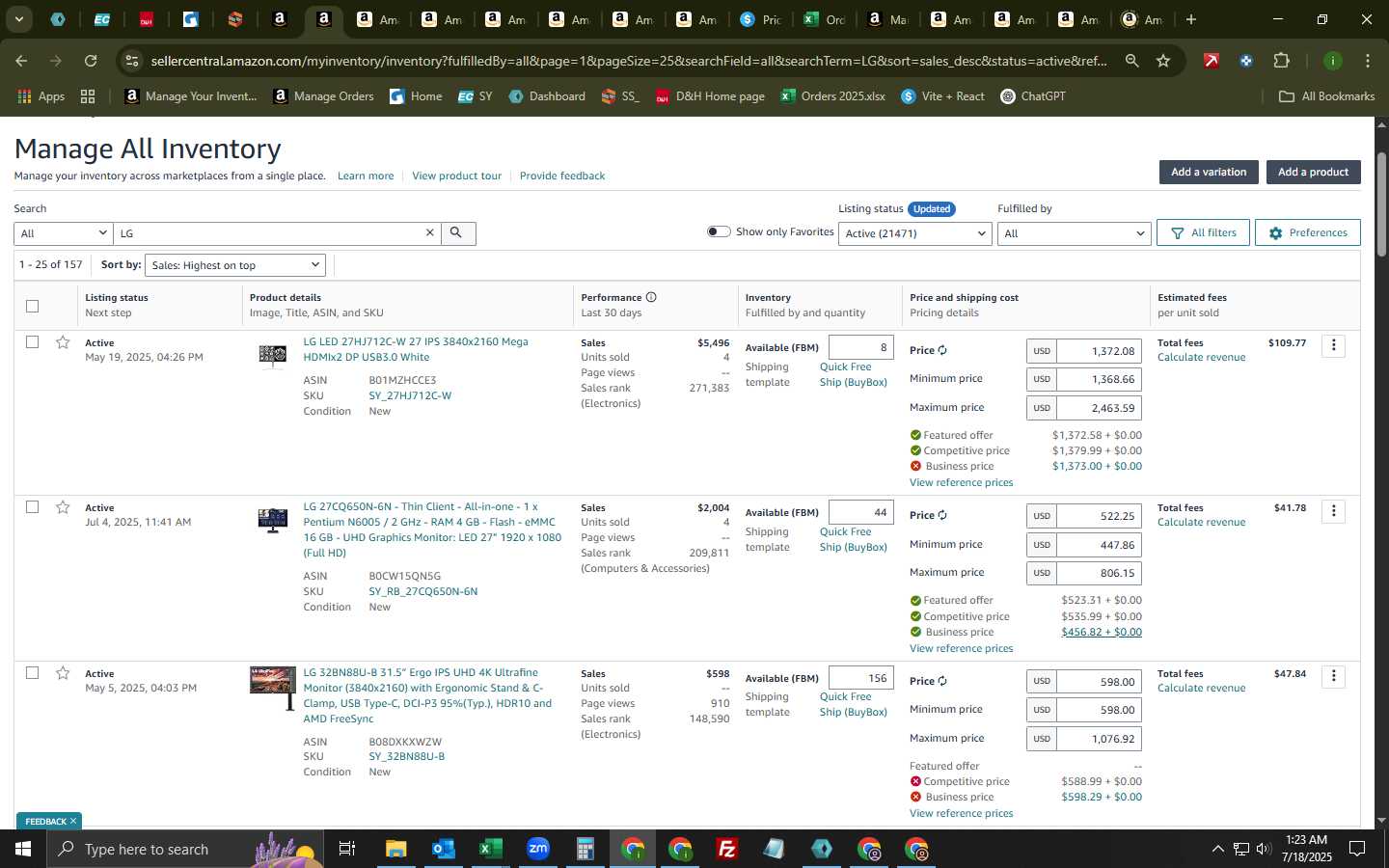Image resolution: width=1389 pixels, height=868 pixels.
Task: Click quantity field showing 44
Action: tap(860, 513)
